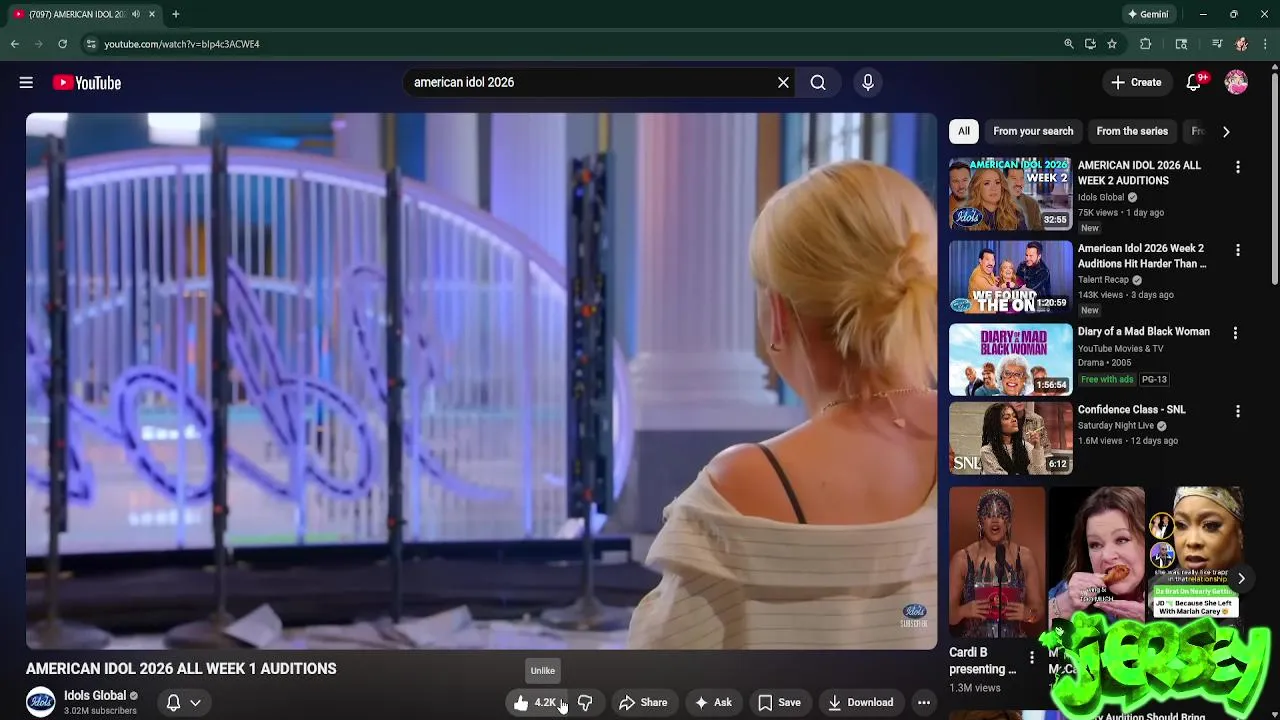Open site information icon in address bar
The width and height of the screenshot is (1280, 720).
tap(91, 44)
